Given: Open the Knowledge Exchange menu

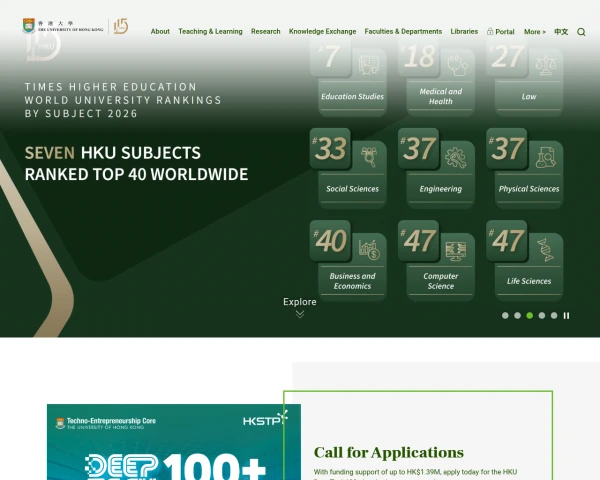Looking at the screenshot, I should pos(322,31).
